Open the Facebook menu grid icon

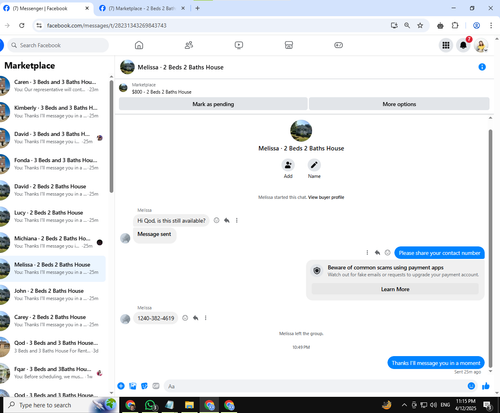click(x=446, y=45)
